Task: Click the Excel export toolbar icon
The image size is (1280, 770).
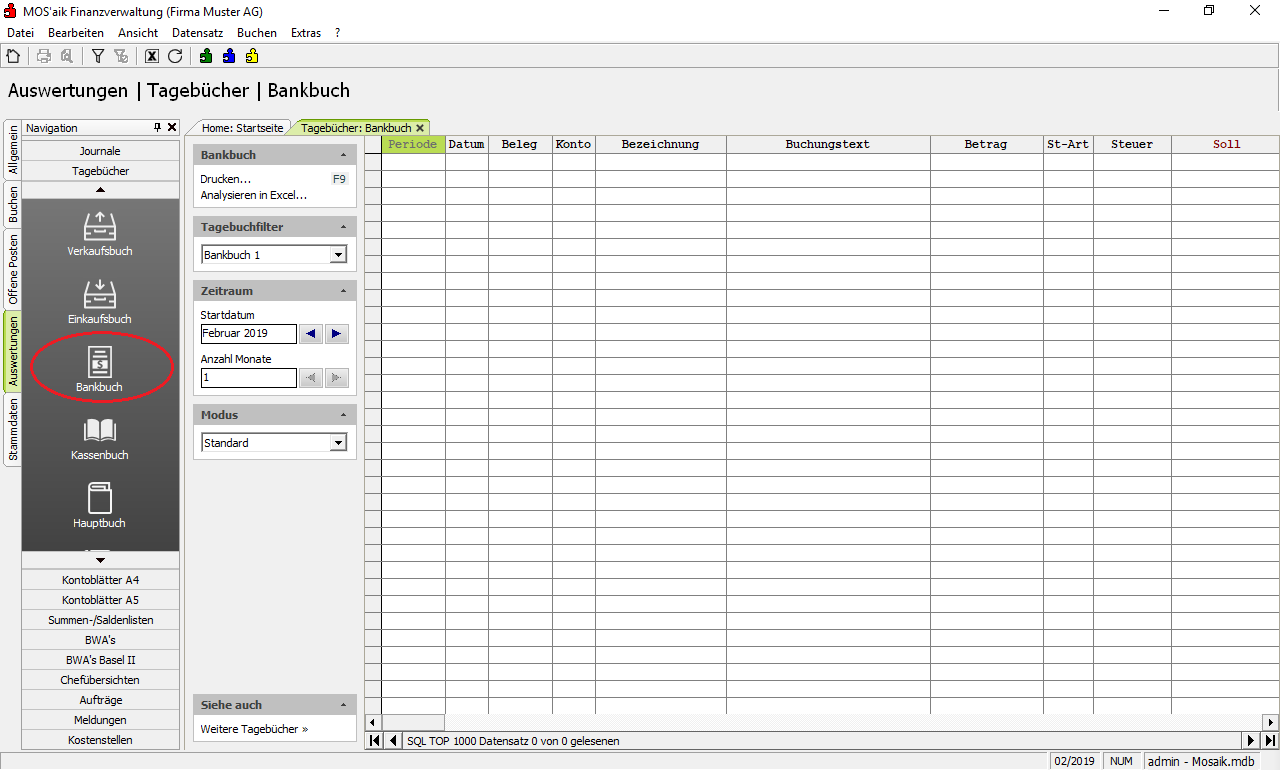Action: pos(152,57)
